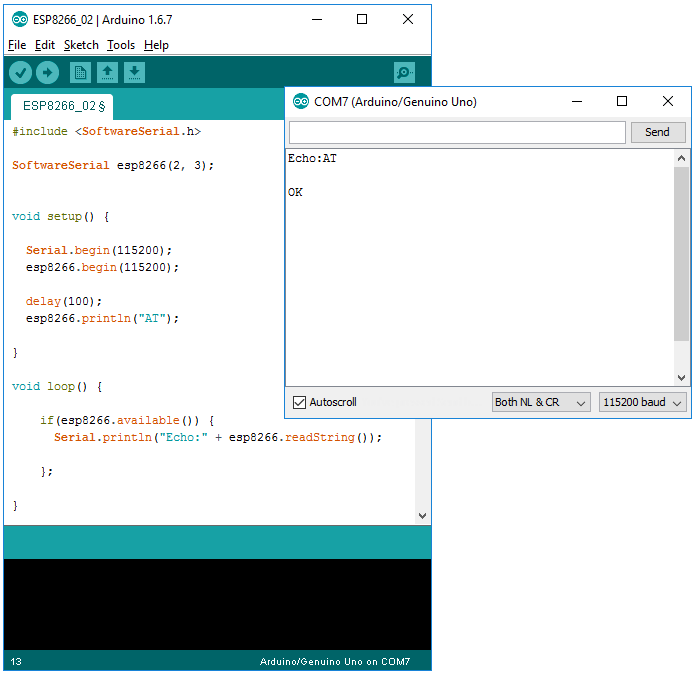Close the ESP8266_02 Arduino IDE window
The height and width of the screenshot is (675, 698).
408,20
